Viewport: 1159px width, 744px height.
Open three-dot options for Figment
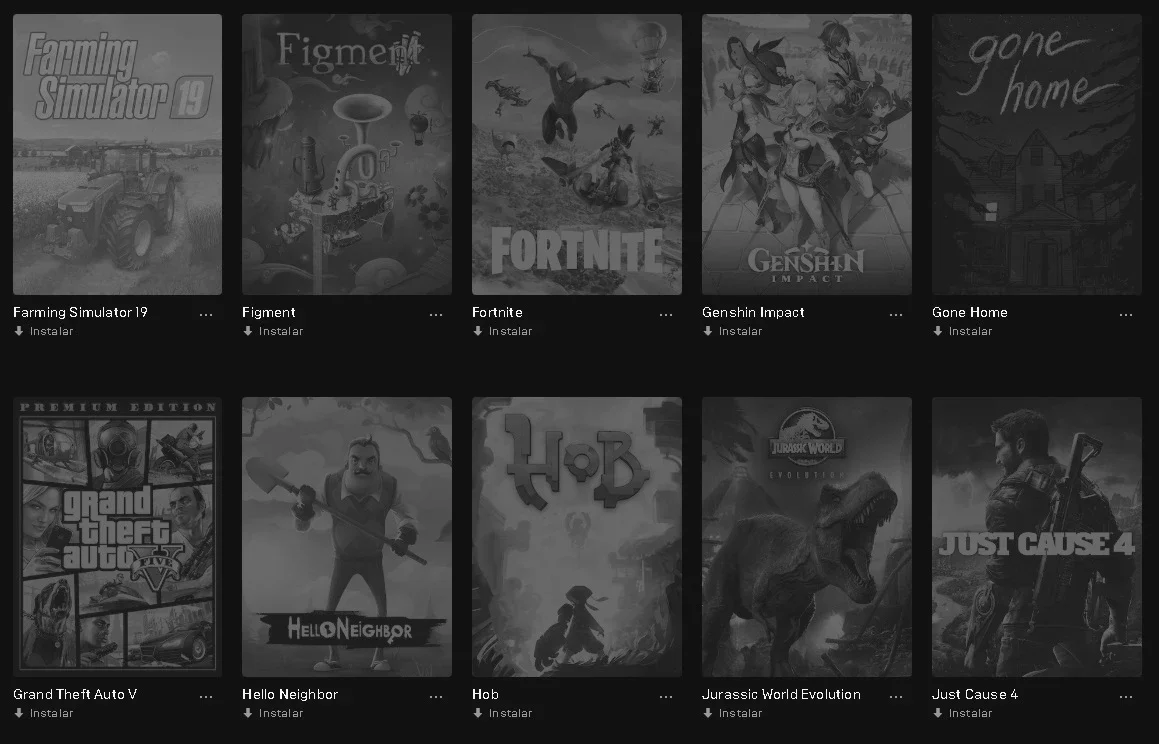pos(436,315)
